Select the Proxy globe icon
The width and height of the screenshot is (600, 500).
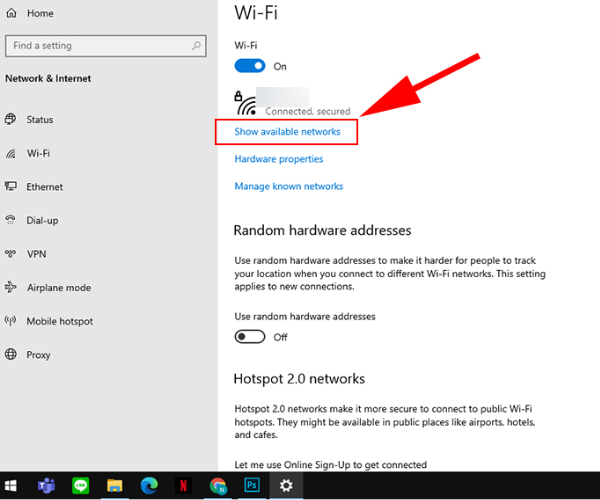click(10, 354)
